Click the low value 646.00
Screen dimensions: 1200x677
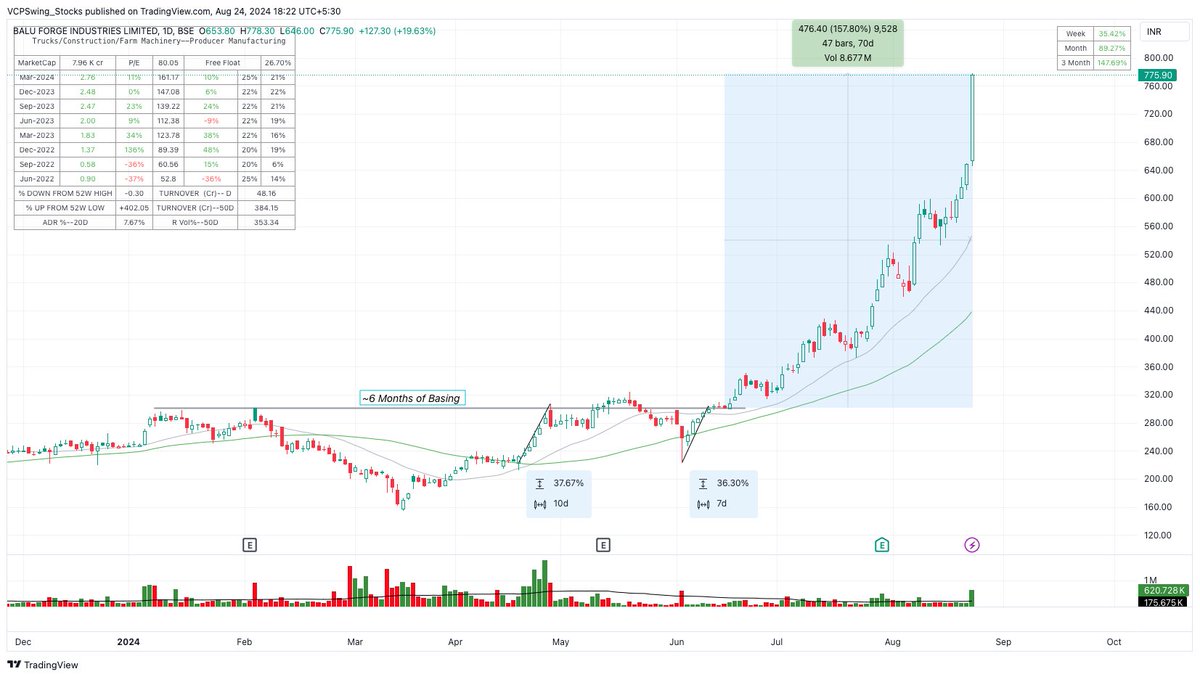(300, 31)
